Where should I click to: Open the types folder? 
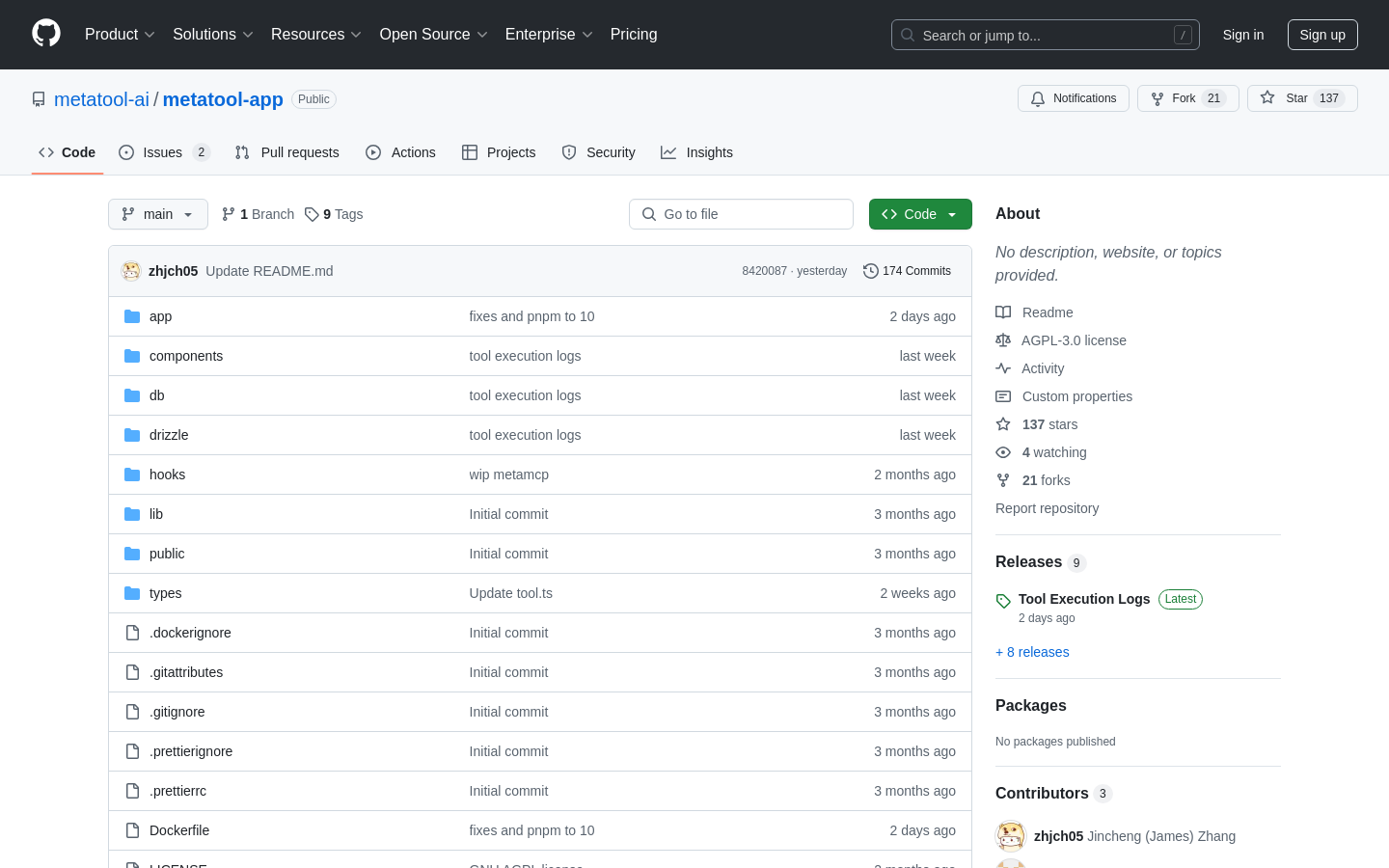[x=165, y=593]
